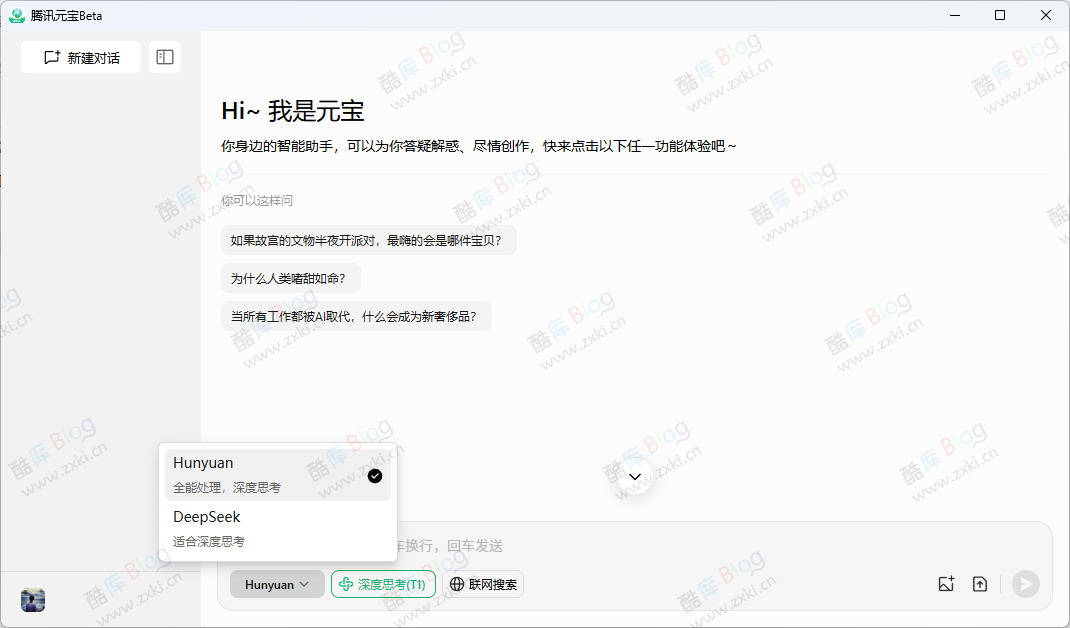
Task: Click the user avatar thumbnail
Action: [x=32, y=599]
